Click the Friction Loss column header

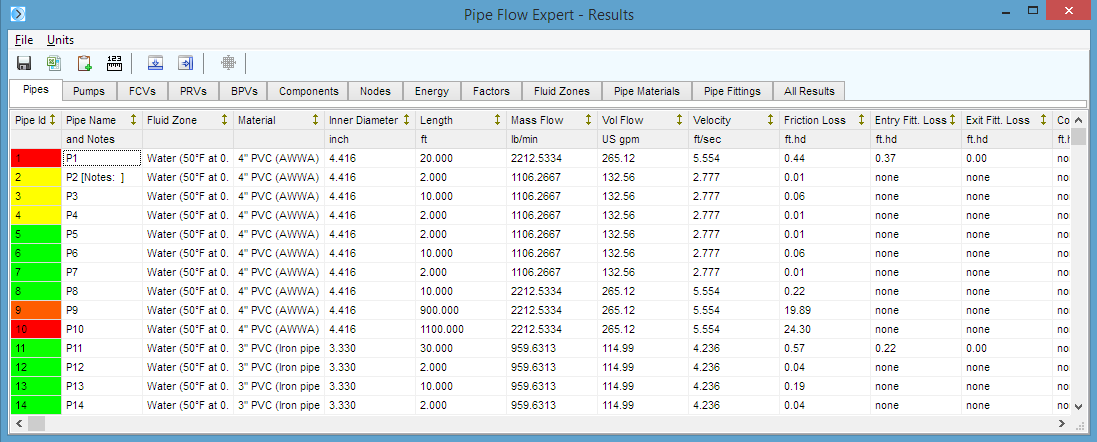point(825,120)
